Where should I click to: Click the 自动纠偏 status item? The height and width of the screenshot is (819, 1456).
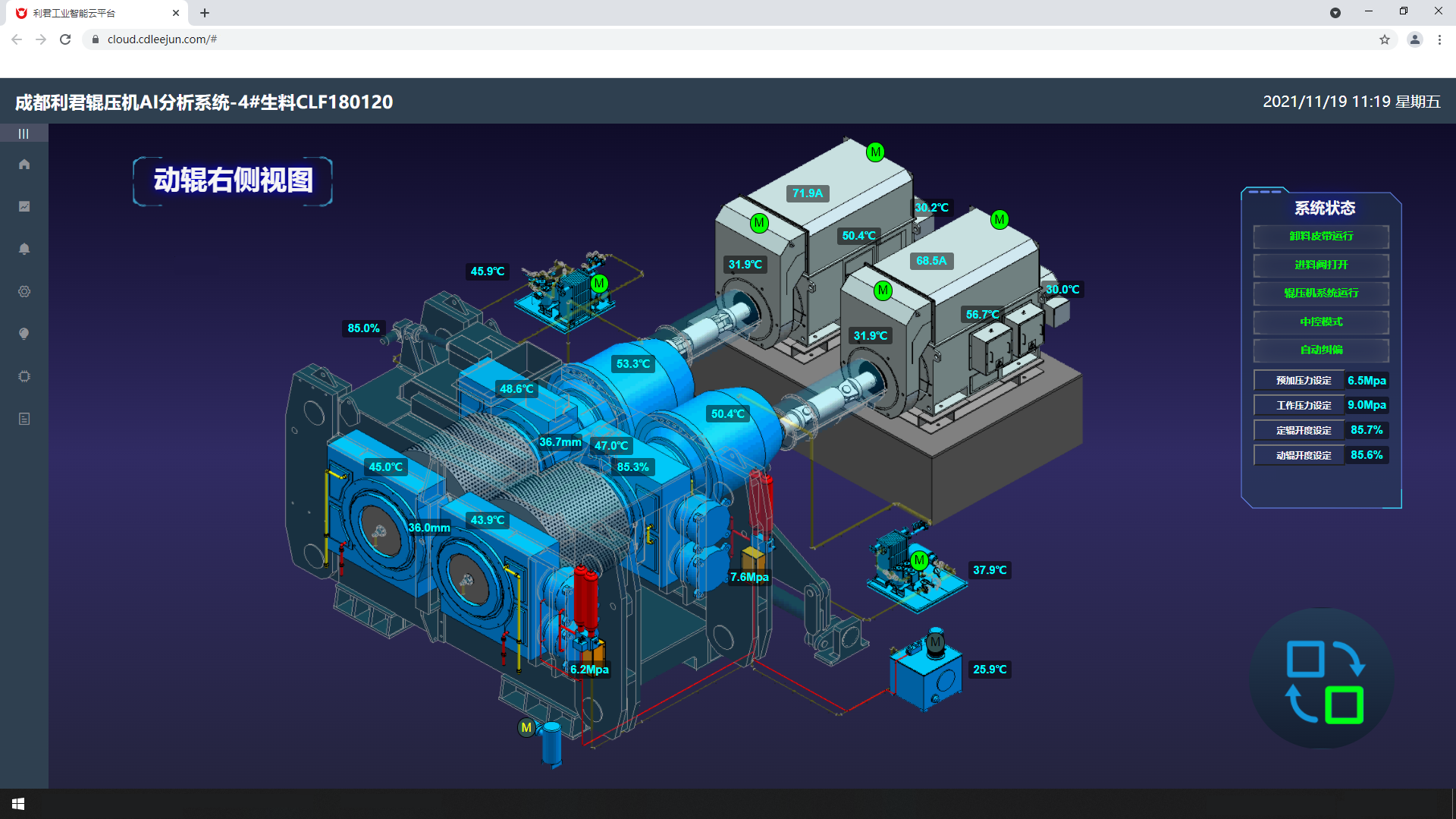click(x=1321, y=350)
